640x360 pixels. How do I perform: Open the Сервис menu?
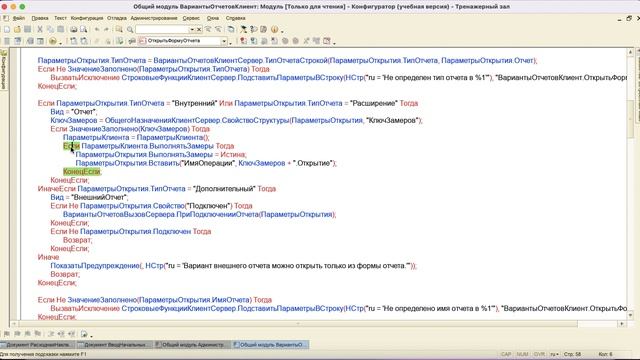[191, 18]
